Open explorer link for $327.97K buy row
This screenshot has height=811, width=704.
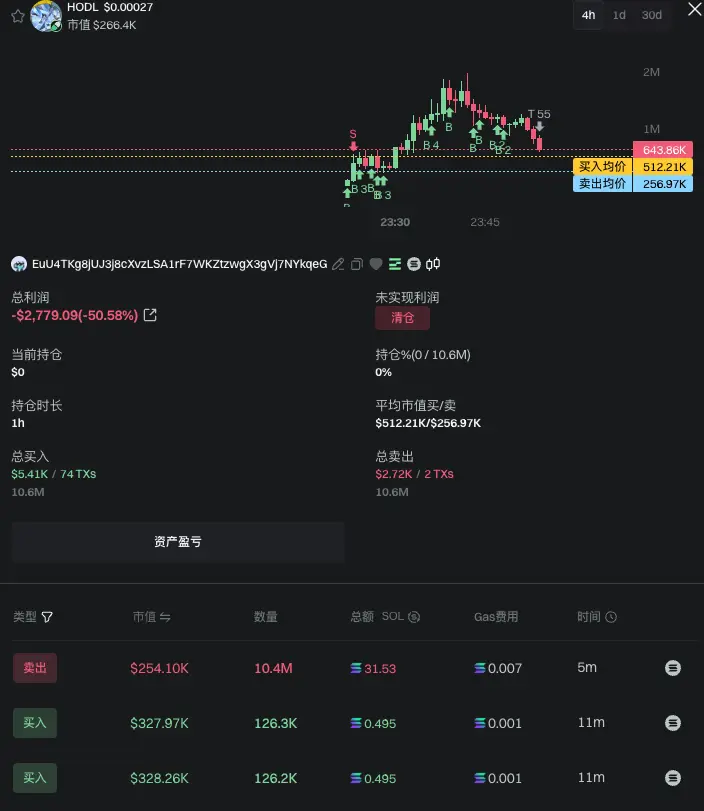pyautogui.click(x=672, y=723)
